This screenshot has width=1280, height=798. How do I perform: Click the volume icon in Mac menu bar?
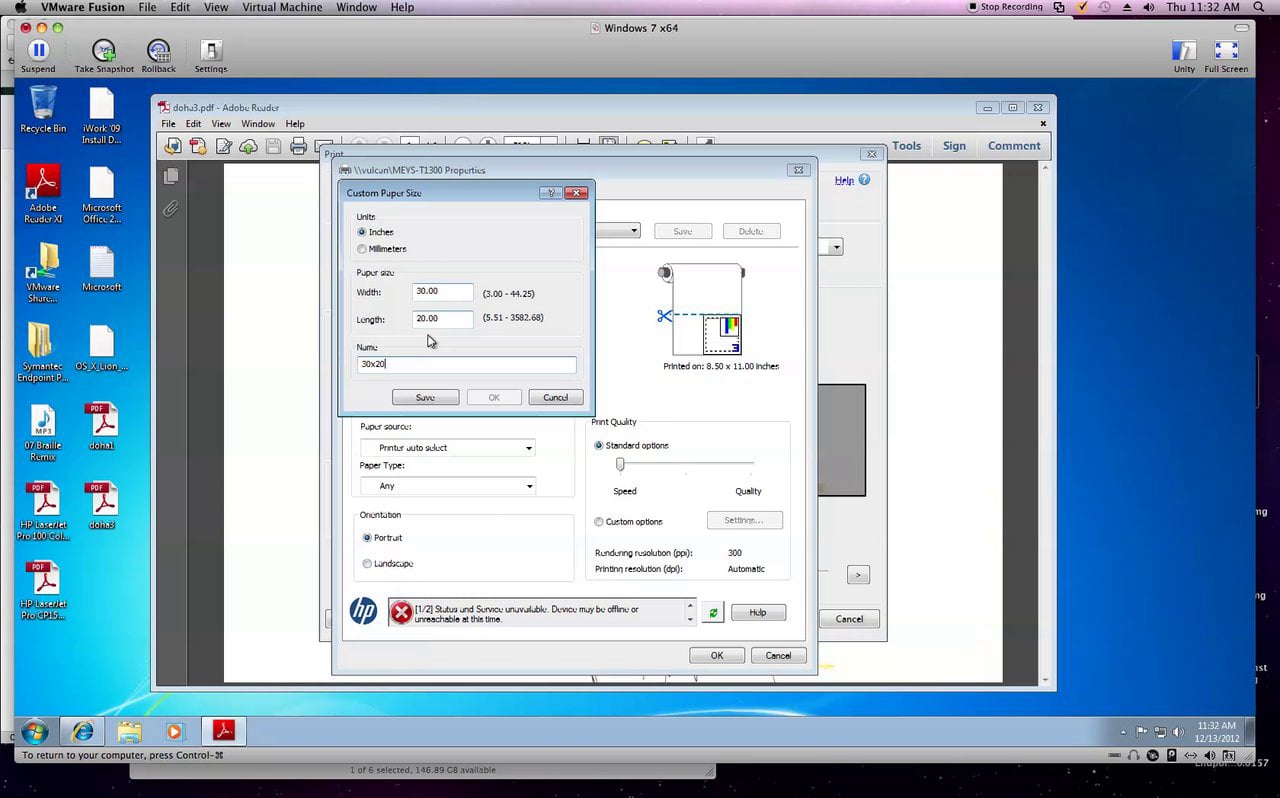pyautogui.click(x=1148, y=7)
